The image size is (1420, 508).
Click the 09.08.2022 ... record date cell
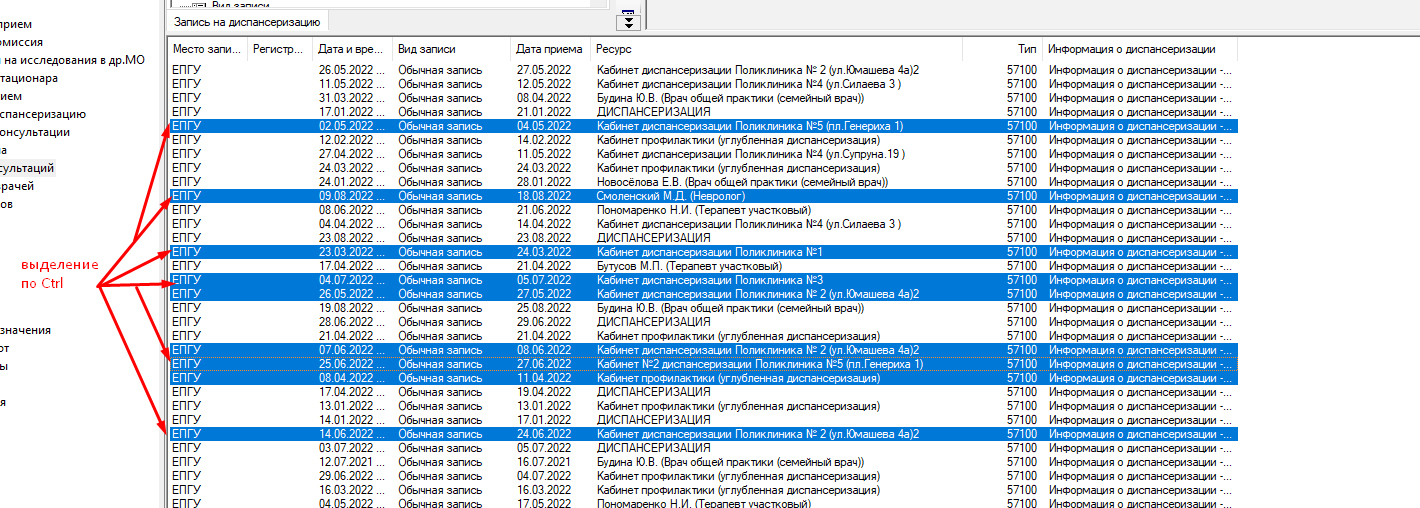352,196
